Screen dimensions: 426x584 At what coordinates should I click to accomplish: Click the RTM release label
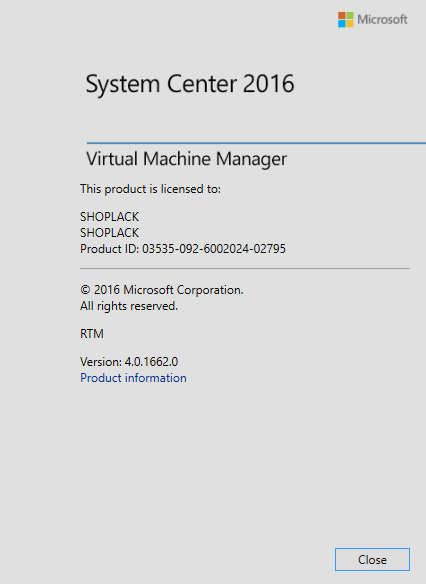92,334
